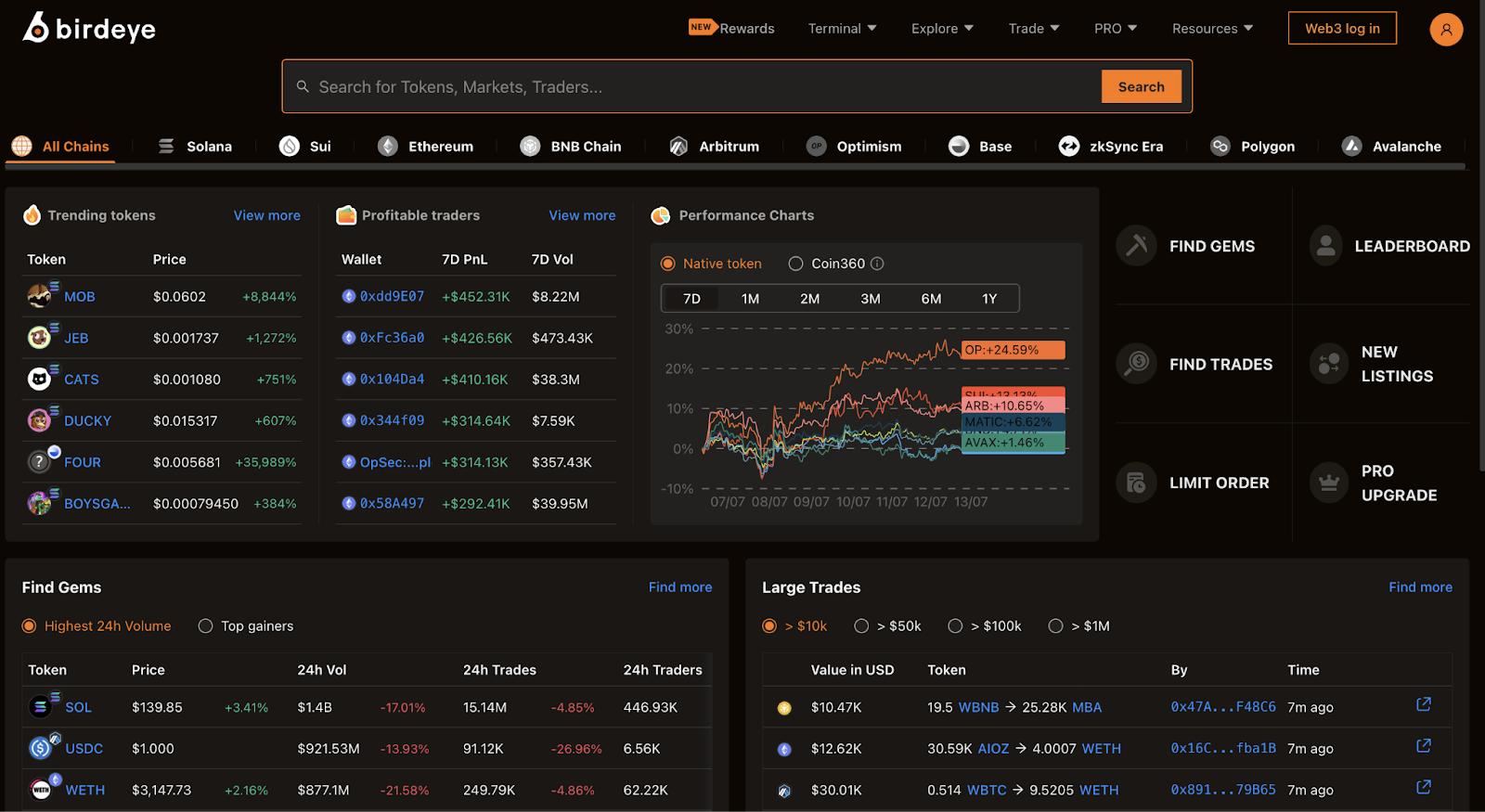Click the OP:+24.59% chart label
1485x812 pixels.
1014,350
